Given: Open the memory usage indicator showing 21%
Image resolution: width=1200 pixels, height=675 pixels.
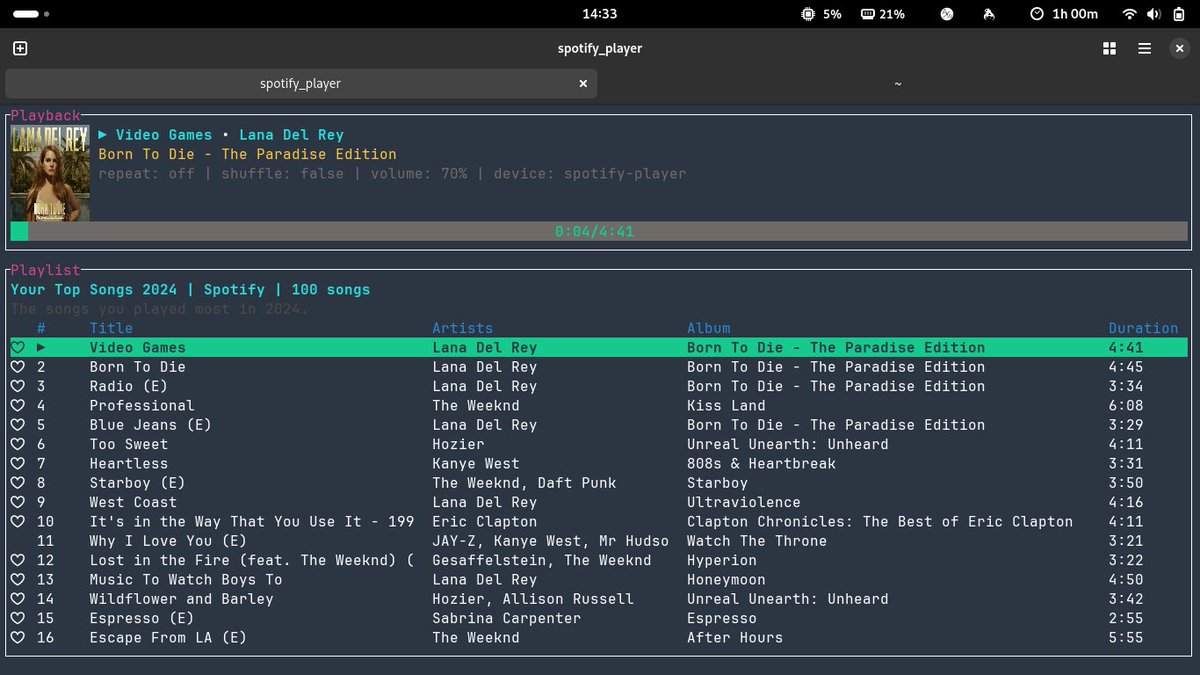Looking at the screenshot, I should pos(882,14).
